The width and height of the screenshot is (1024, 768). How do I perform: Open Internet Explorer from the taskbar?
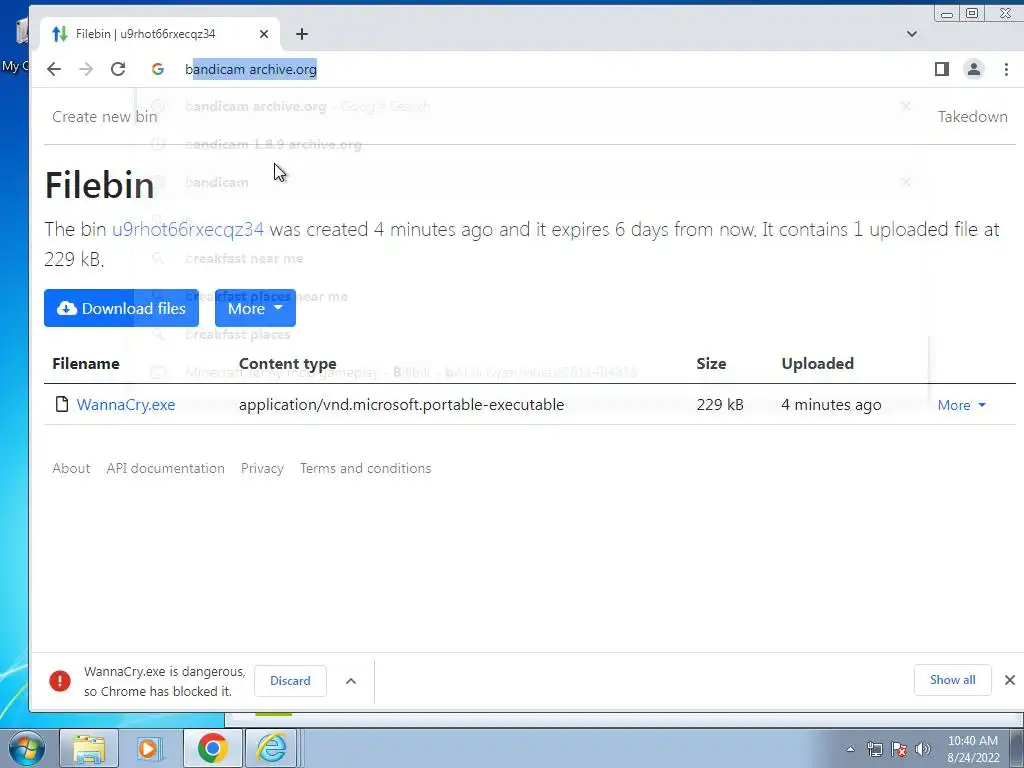point(272,748)
